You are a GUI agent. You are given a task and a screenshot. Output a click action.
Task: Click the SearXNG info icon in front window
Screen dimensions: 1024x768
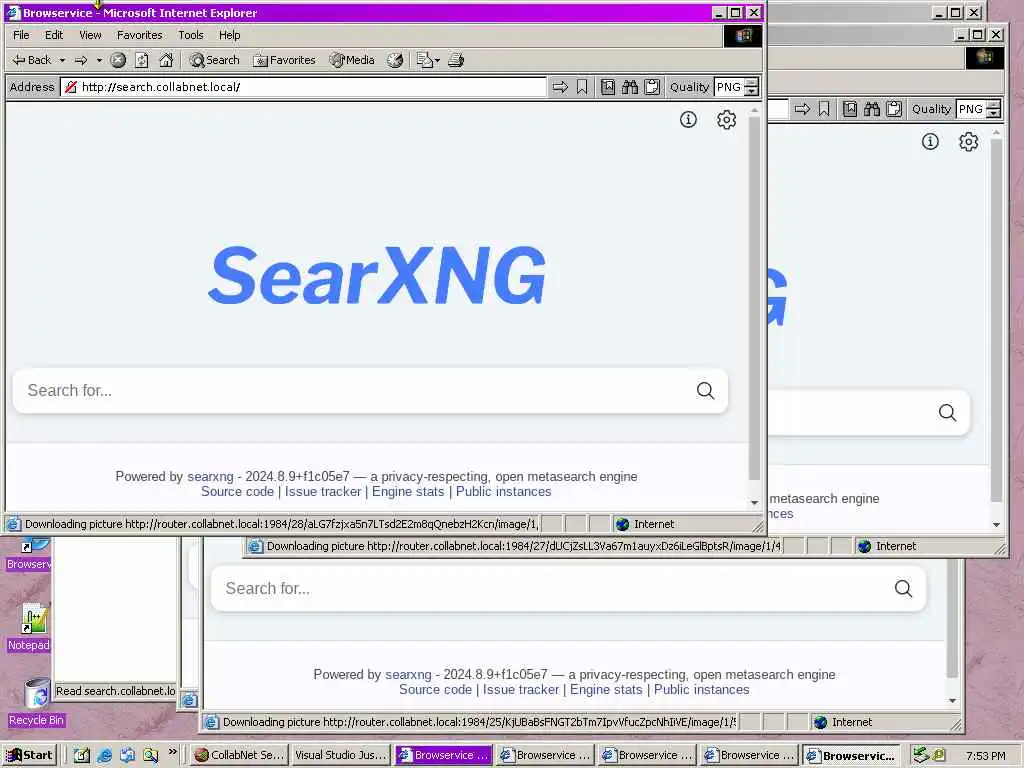tap(688, 120)
